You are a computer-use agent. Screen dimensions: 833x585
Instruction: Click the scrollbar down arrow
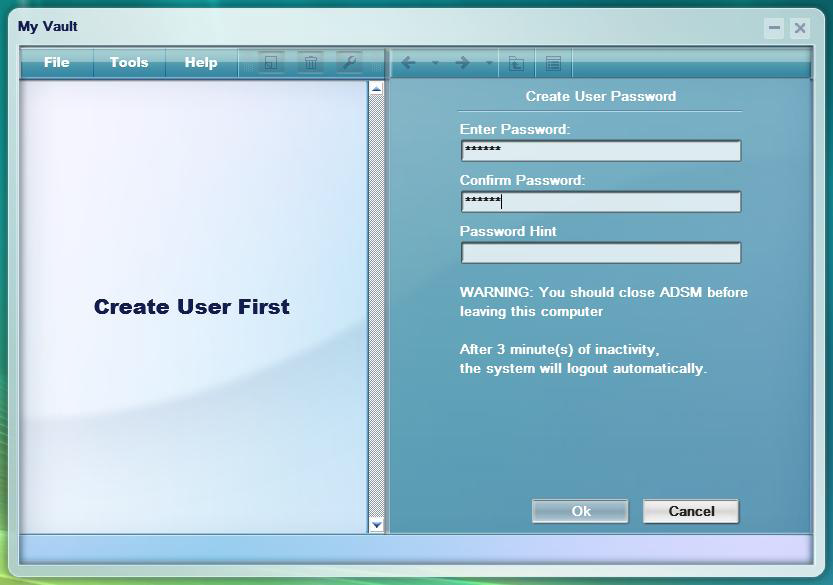[376, 525]
